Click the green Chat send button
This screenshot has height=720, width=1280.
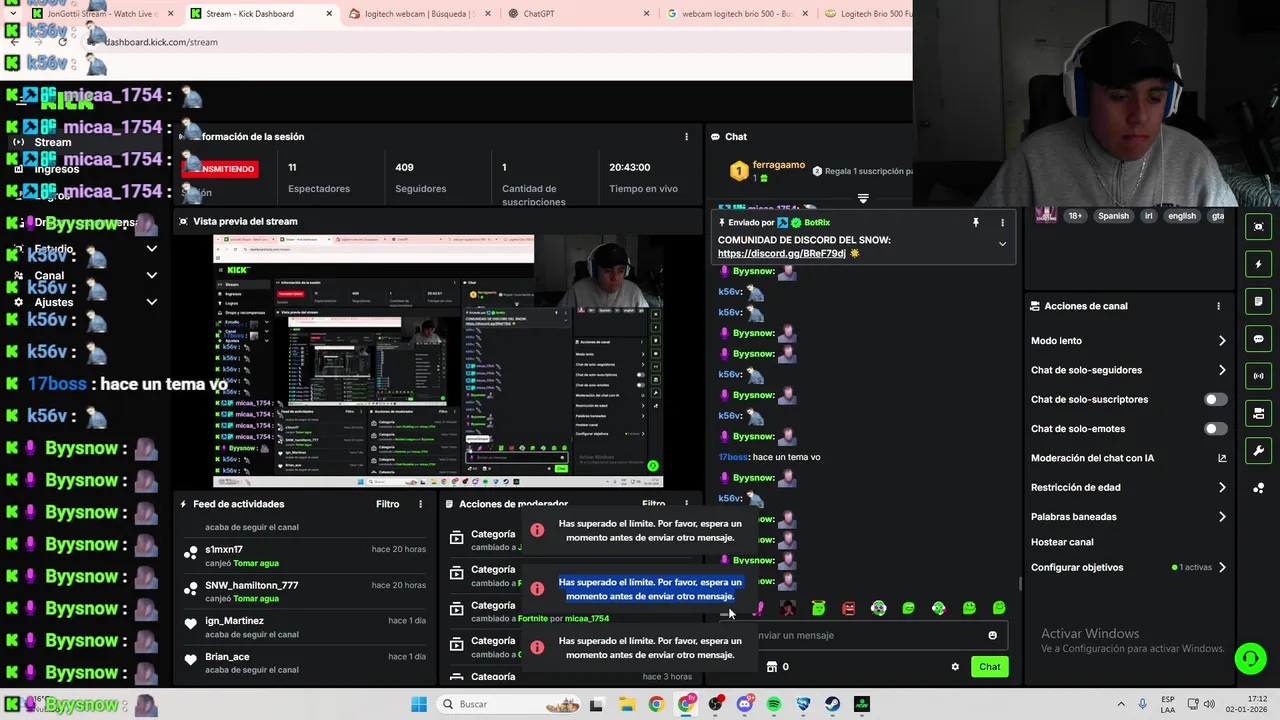tap(989, 667)
